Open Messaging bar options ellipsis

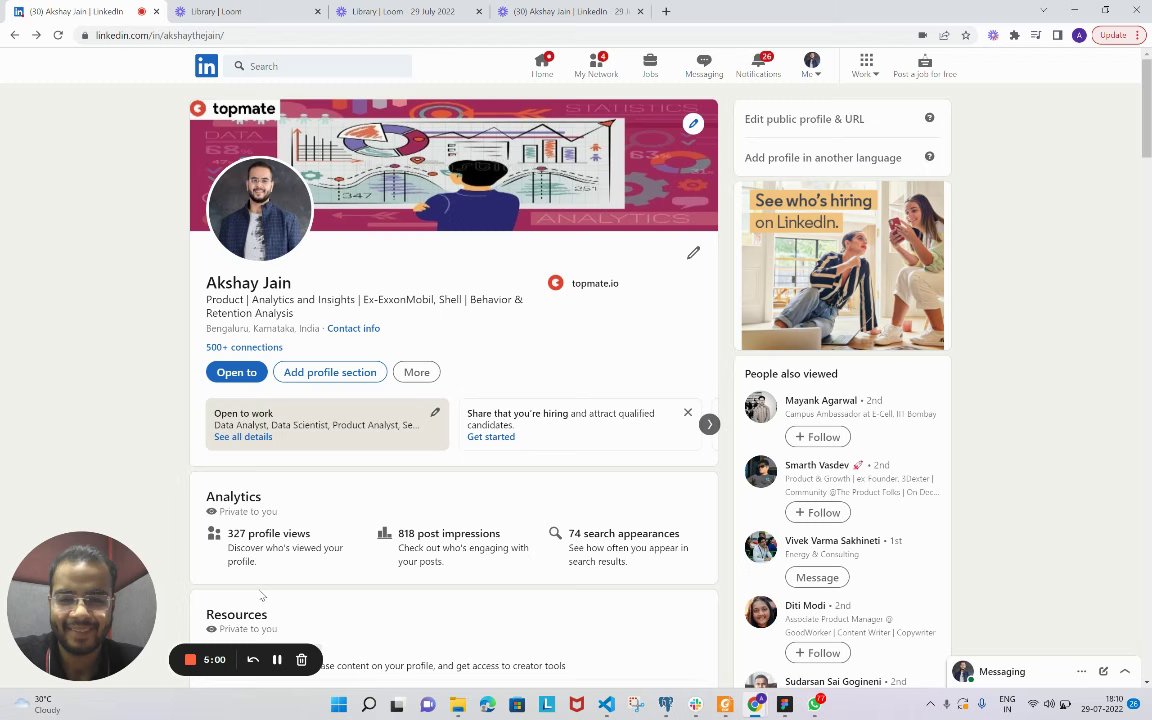tap(1081, 671)
